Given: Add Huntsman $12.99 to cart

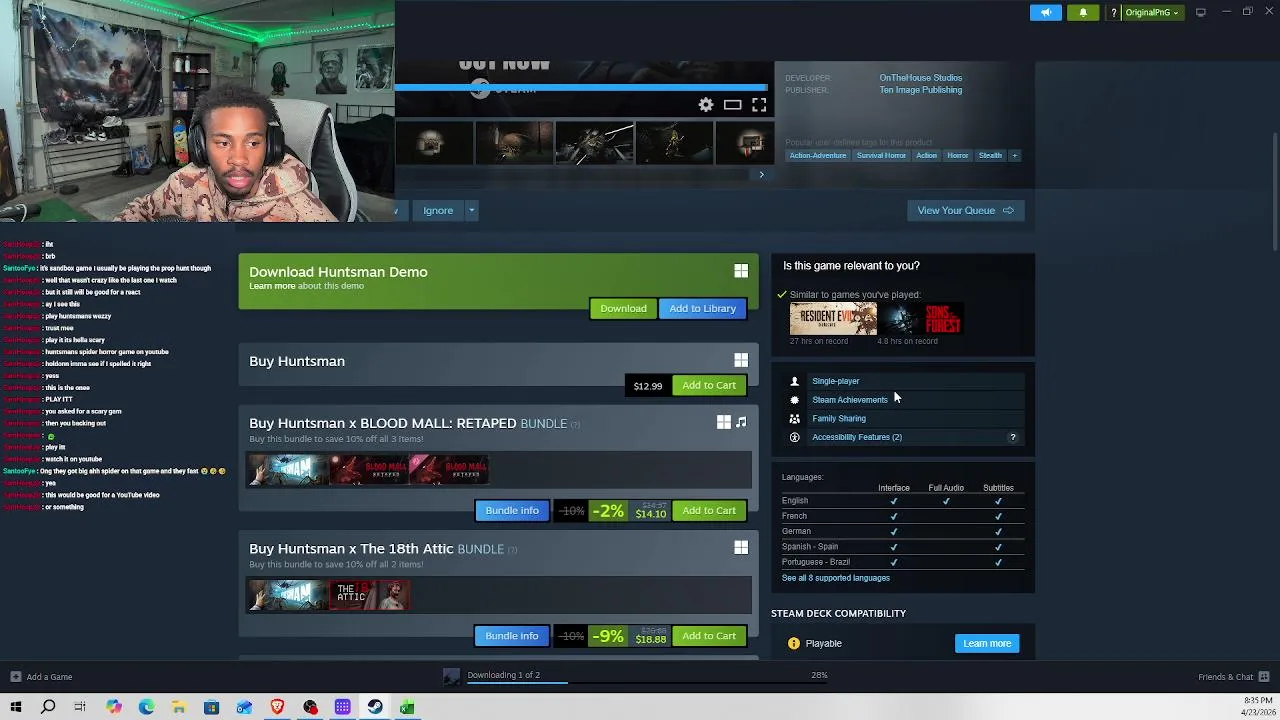Looking at the screenshot, I should pos(709,386).
